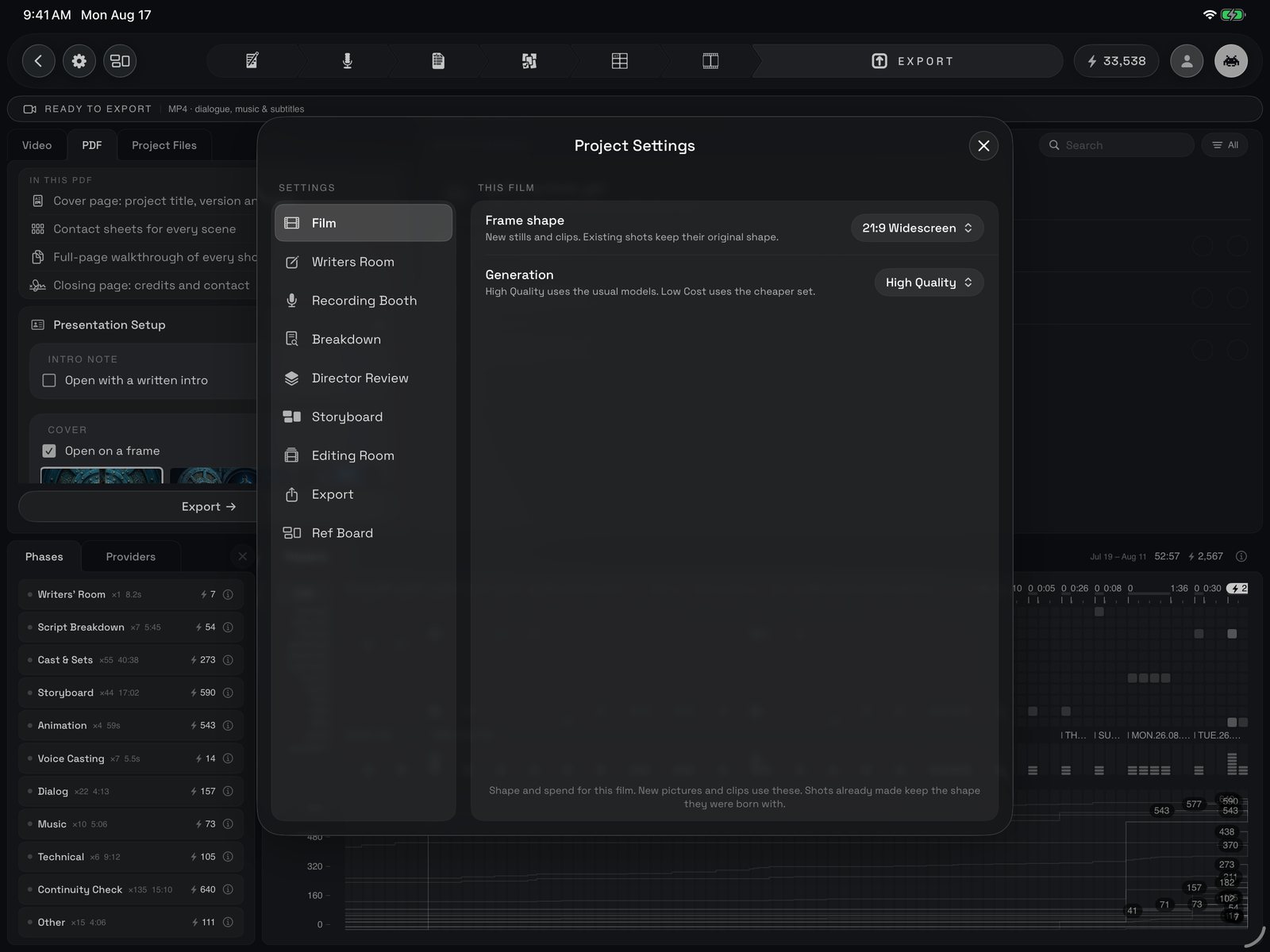This screenshot has height=952, width=1270.
Task: Show info for Voice Casting phase
Action: pyautogui.click(x=228, y=758)
